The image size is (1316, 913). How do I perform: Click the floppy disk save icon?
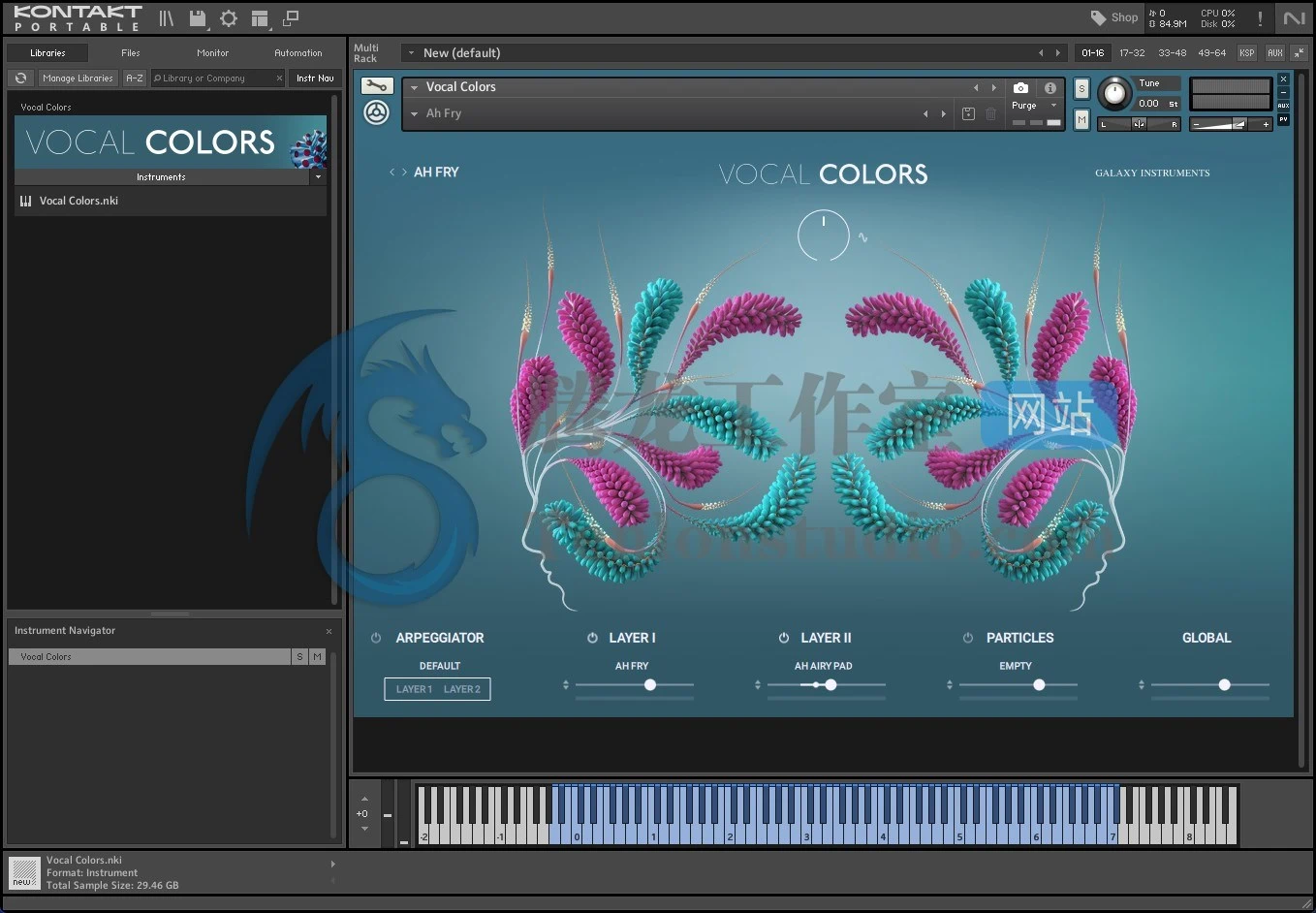pyautogui.click(x=198, y=18)
